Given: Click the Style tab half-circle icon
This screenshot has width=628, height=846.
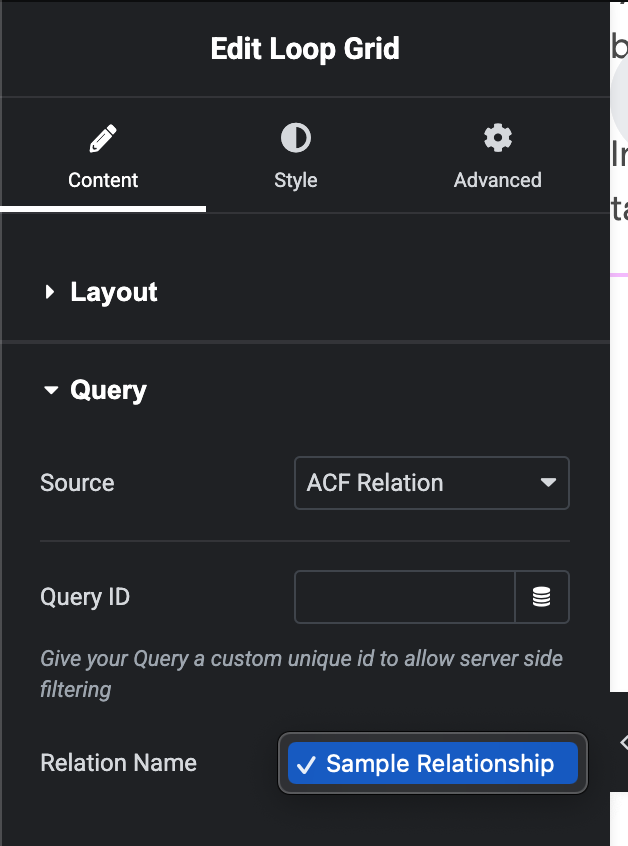Looking at the screenshot, I should coord(295,138).
